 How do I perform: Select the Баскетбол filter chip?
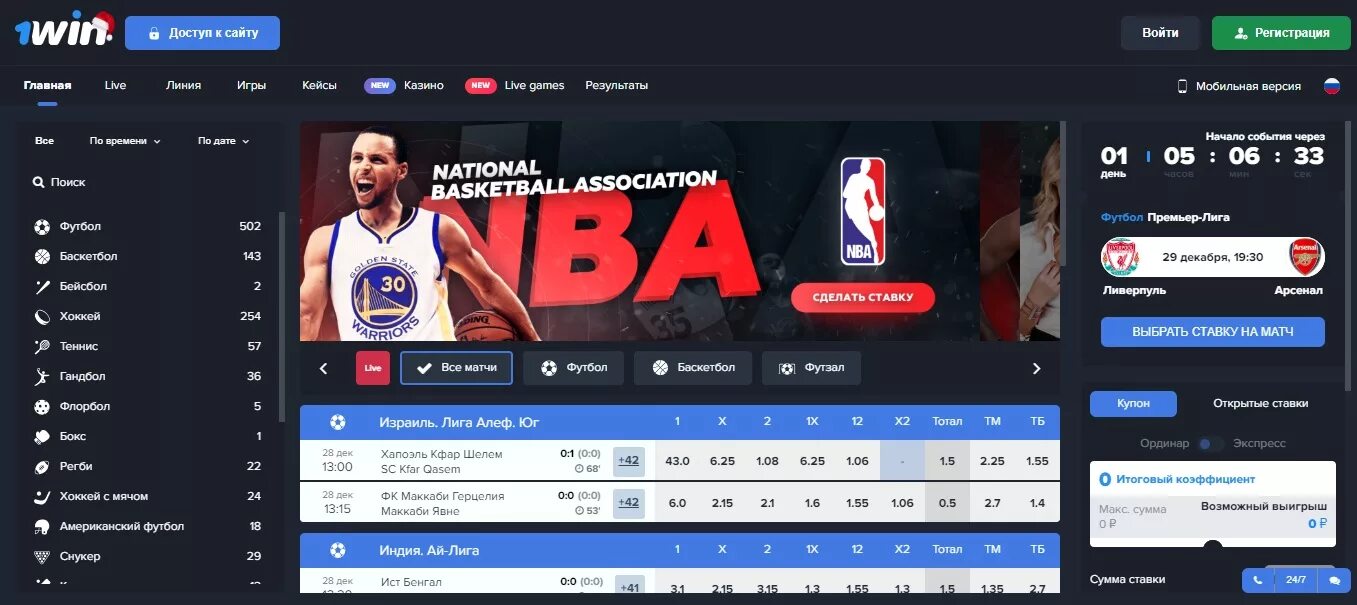pos(693,368)
